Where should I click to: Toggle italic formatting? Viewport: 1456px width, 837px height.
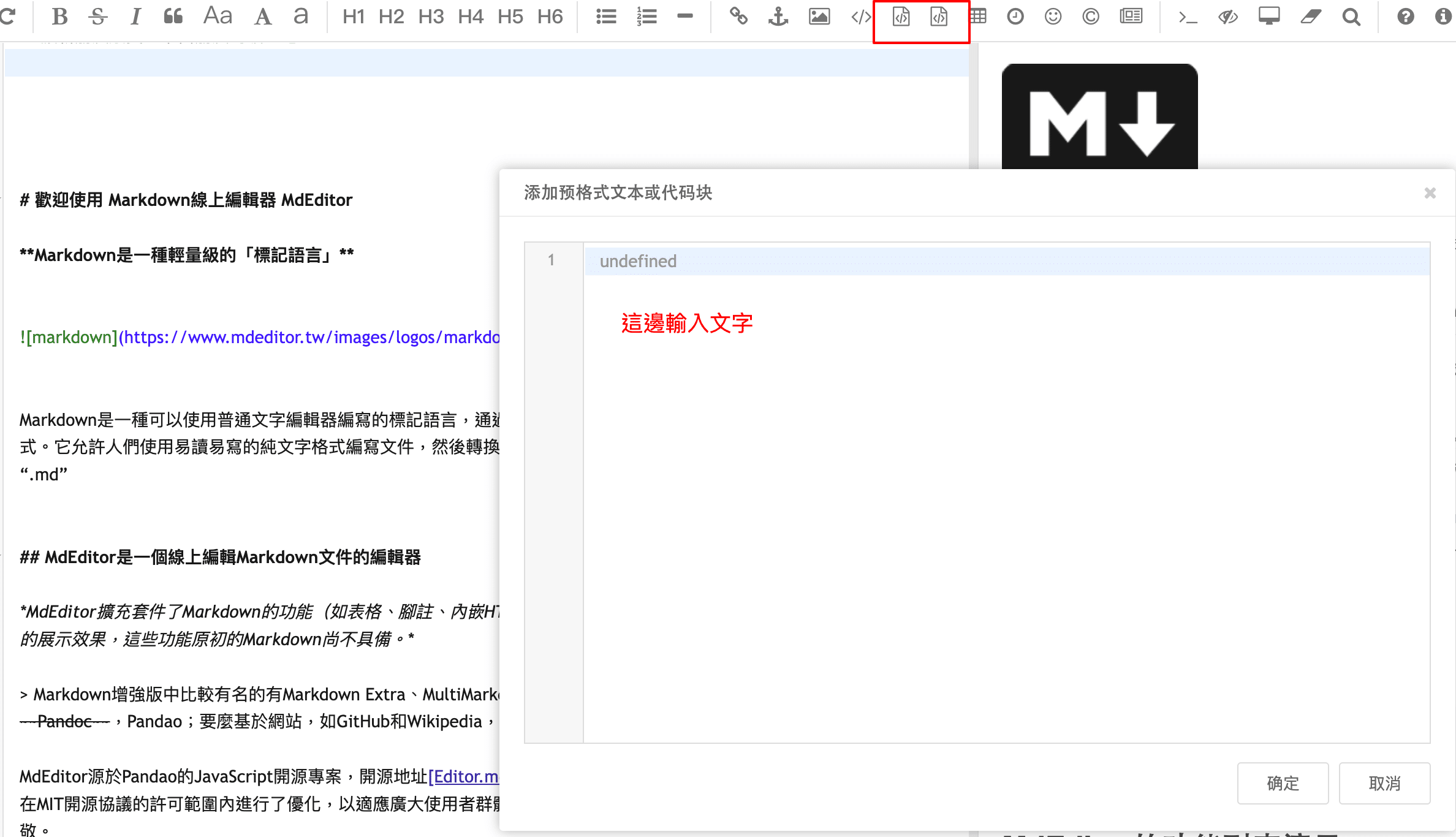point(135,17)
